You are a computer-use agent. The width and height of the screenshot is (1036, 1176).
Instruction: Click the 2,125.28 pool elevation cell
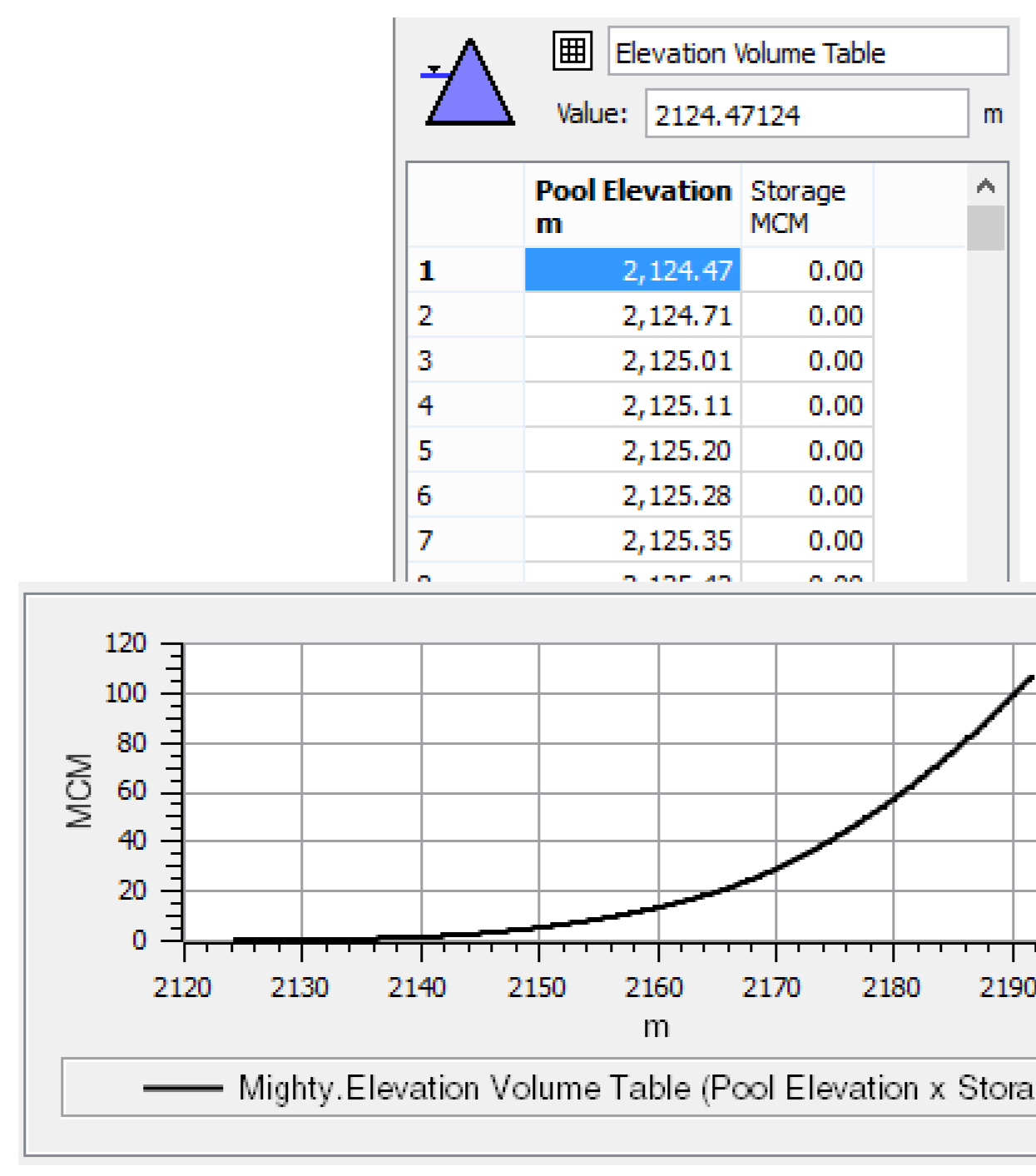(x=632, y=495)
